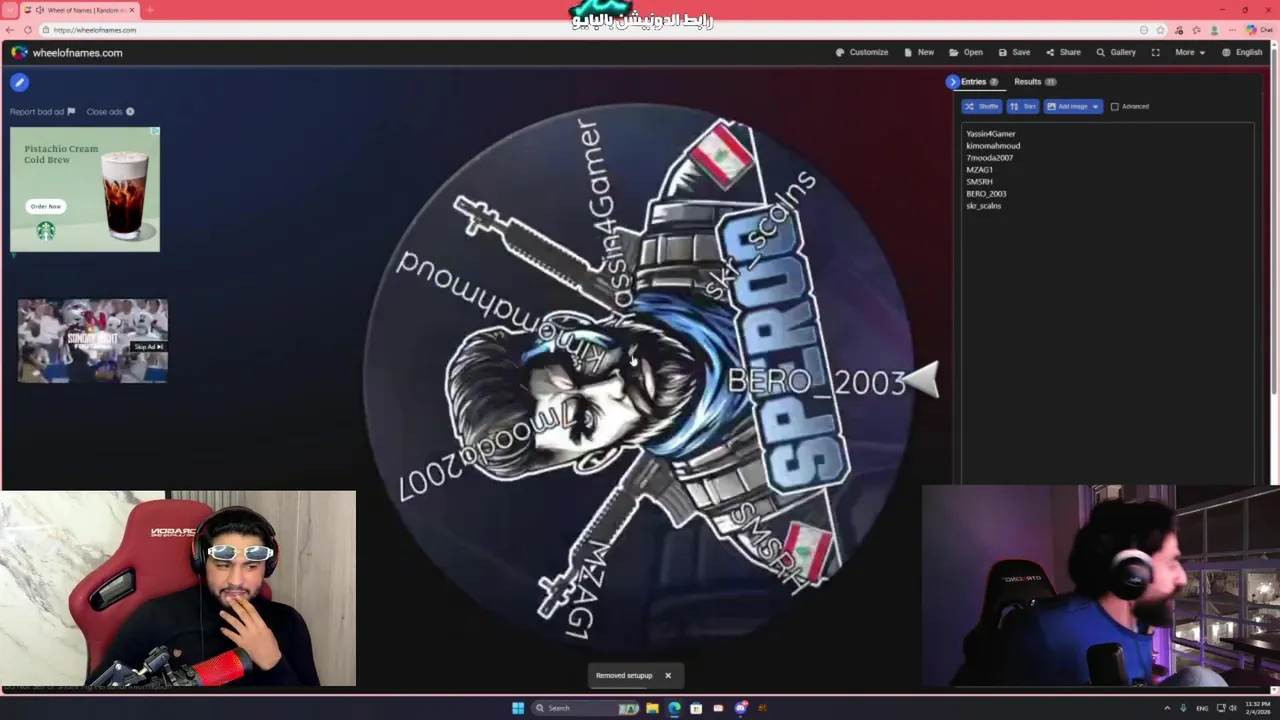Open the tab search dropdown arrow
This screenshot has width=1280, height=720.
pos(11,10)
